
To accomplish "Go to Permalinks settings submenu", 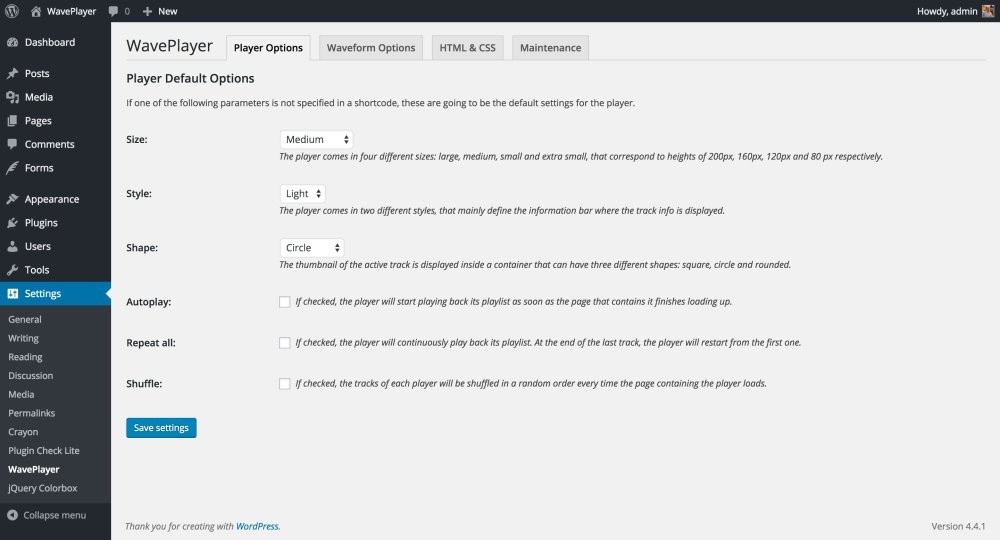I will tap(31, 413).
